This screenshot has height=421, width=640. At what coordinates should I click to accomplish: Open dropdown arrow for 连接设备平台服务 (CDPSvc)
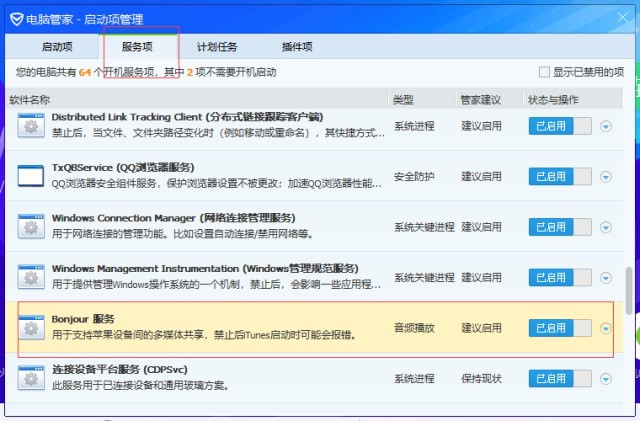coord(606,379)
